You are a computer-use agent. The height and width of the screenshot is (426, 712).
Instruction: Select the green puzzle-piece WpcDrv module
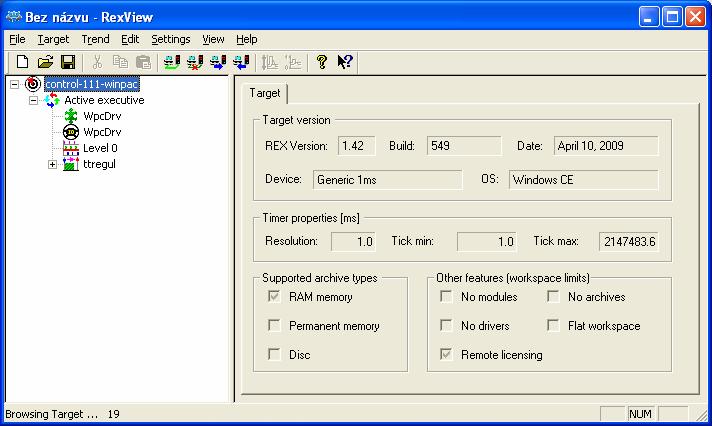(x=71, y=116)
